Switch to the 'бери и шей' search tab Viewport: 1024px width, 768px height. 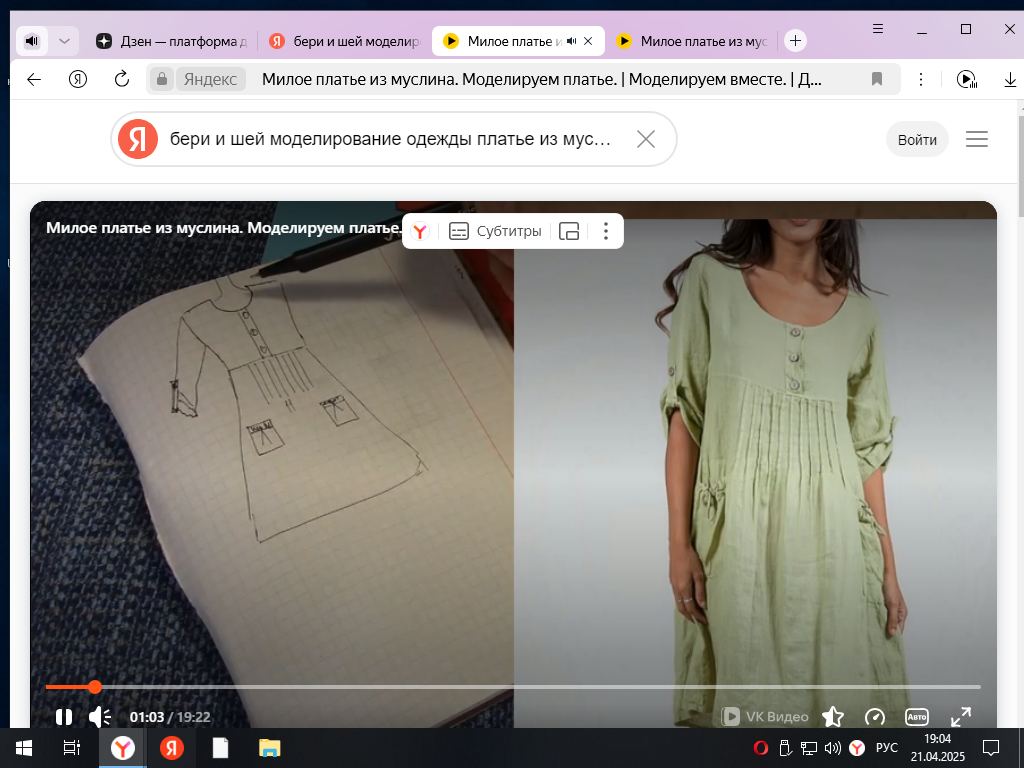[x=345, y=41]
